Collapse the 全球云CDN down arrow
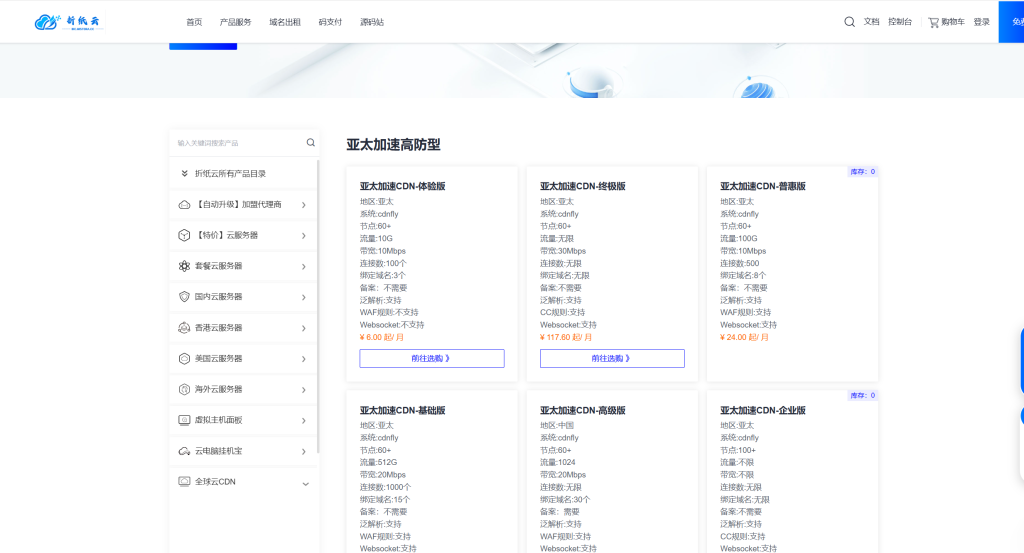 [x=305, y=484]
